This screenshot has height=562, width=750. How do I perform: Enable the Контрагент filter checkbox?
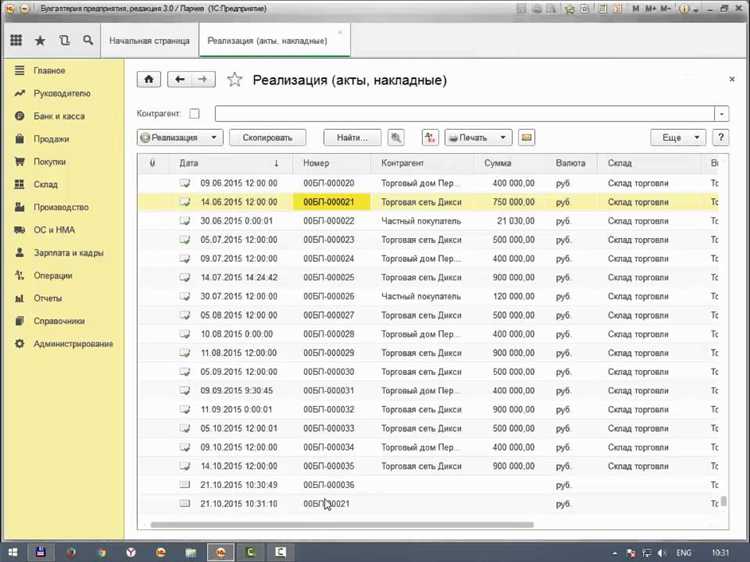(x=194, y=114)
